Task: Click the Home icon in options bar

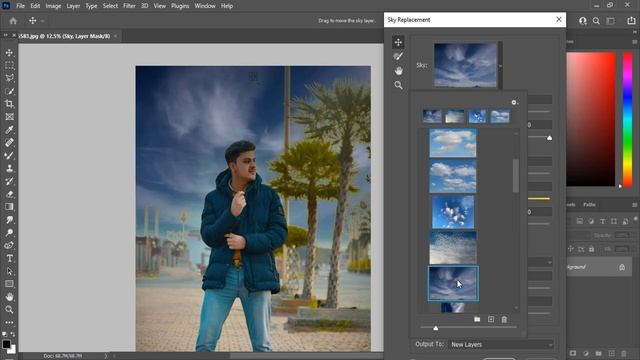Action: [13, 20]
